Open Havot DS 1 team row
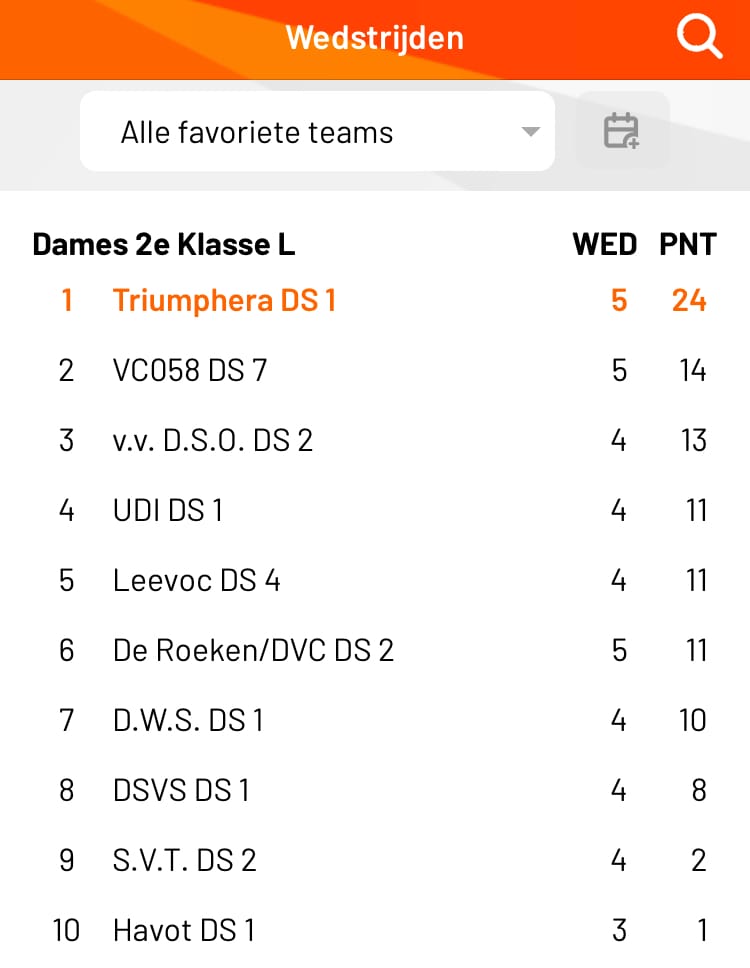This screenshot has height=968, width=750. point(375,930)
